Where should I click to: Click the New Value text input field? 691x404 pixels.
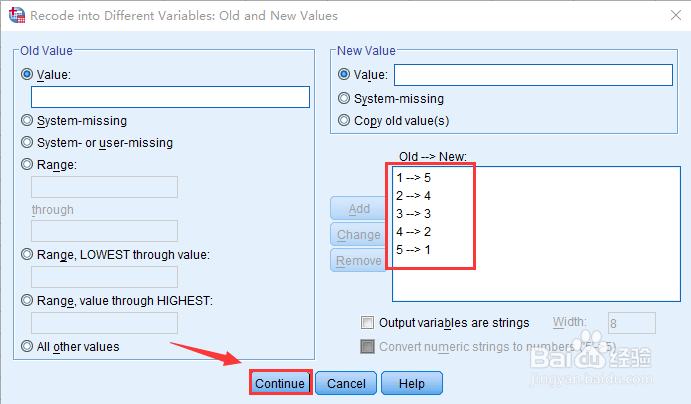click(533, 75)
